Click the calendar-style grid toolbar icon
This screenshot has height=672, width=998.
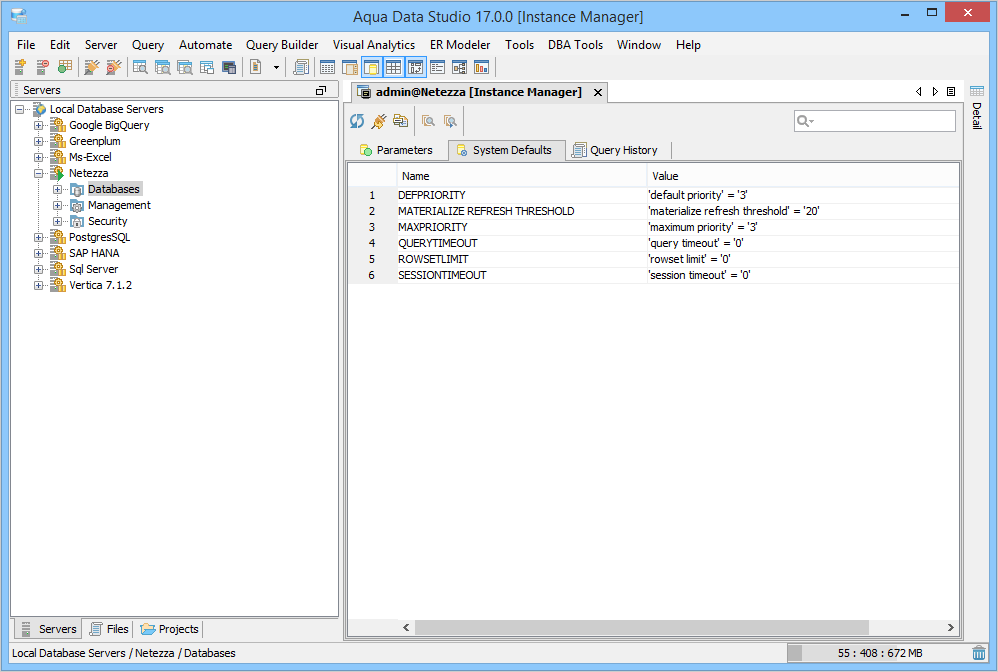coord(327,67)
